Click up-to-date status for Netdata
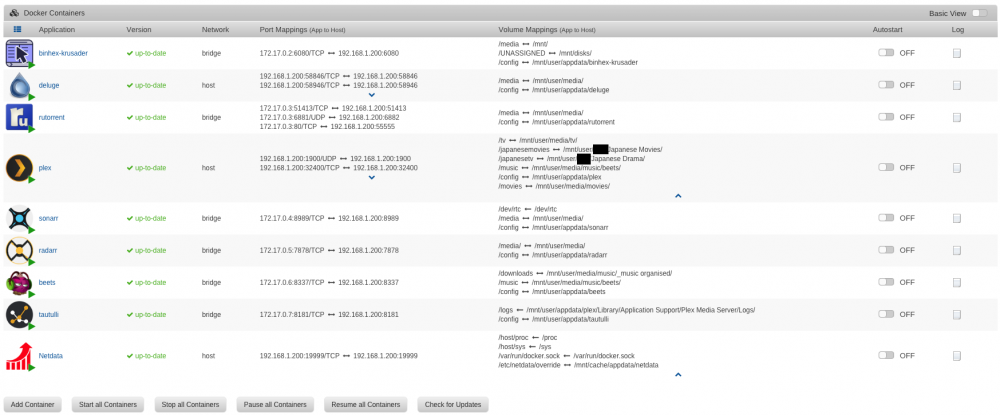1000x415 pixels. [x=146, y=356]
